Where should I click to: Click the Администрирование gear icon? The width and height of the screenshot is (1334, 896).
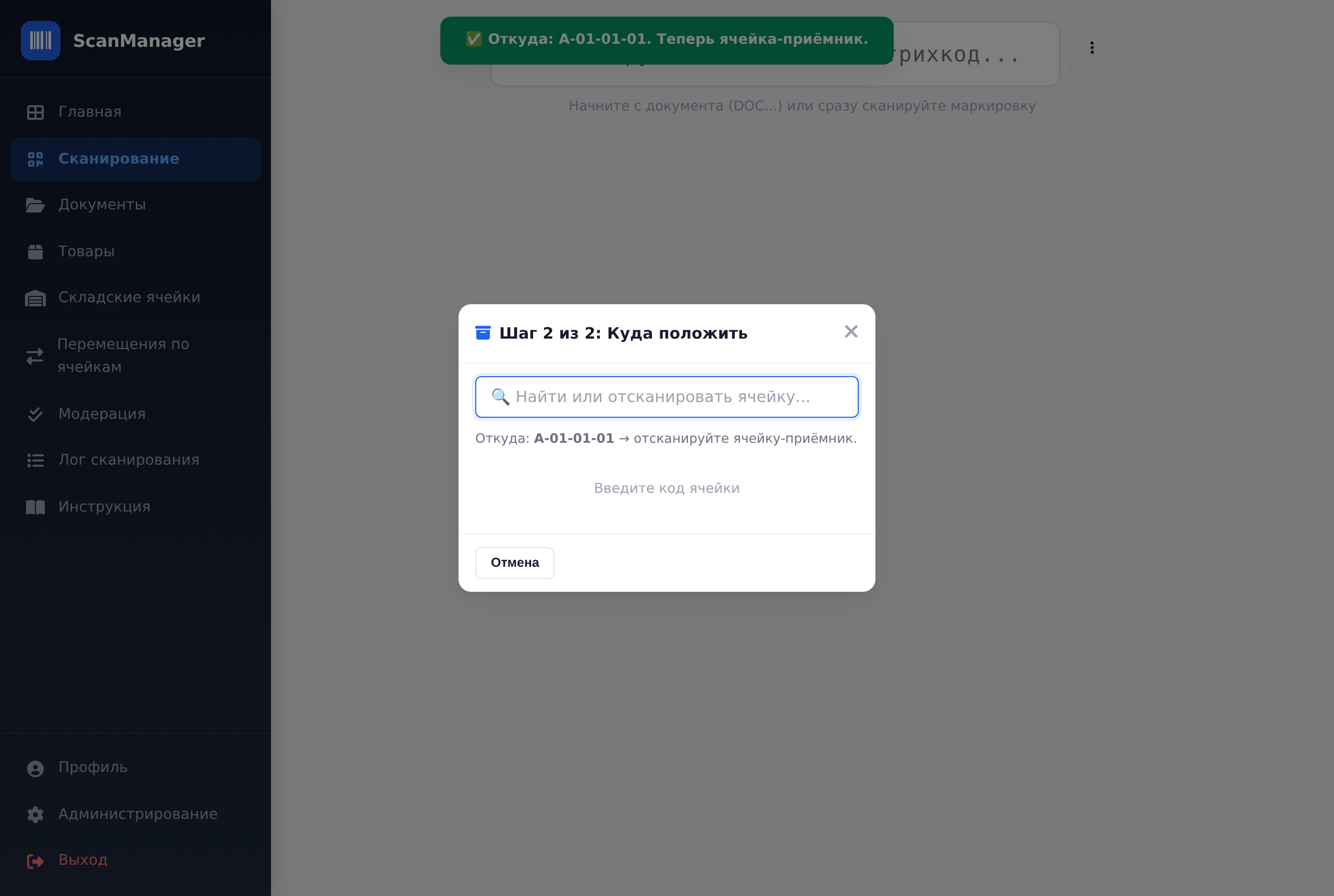[x=35, y=814]
